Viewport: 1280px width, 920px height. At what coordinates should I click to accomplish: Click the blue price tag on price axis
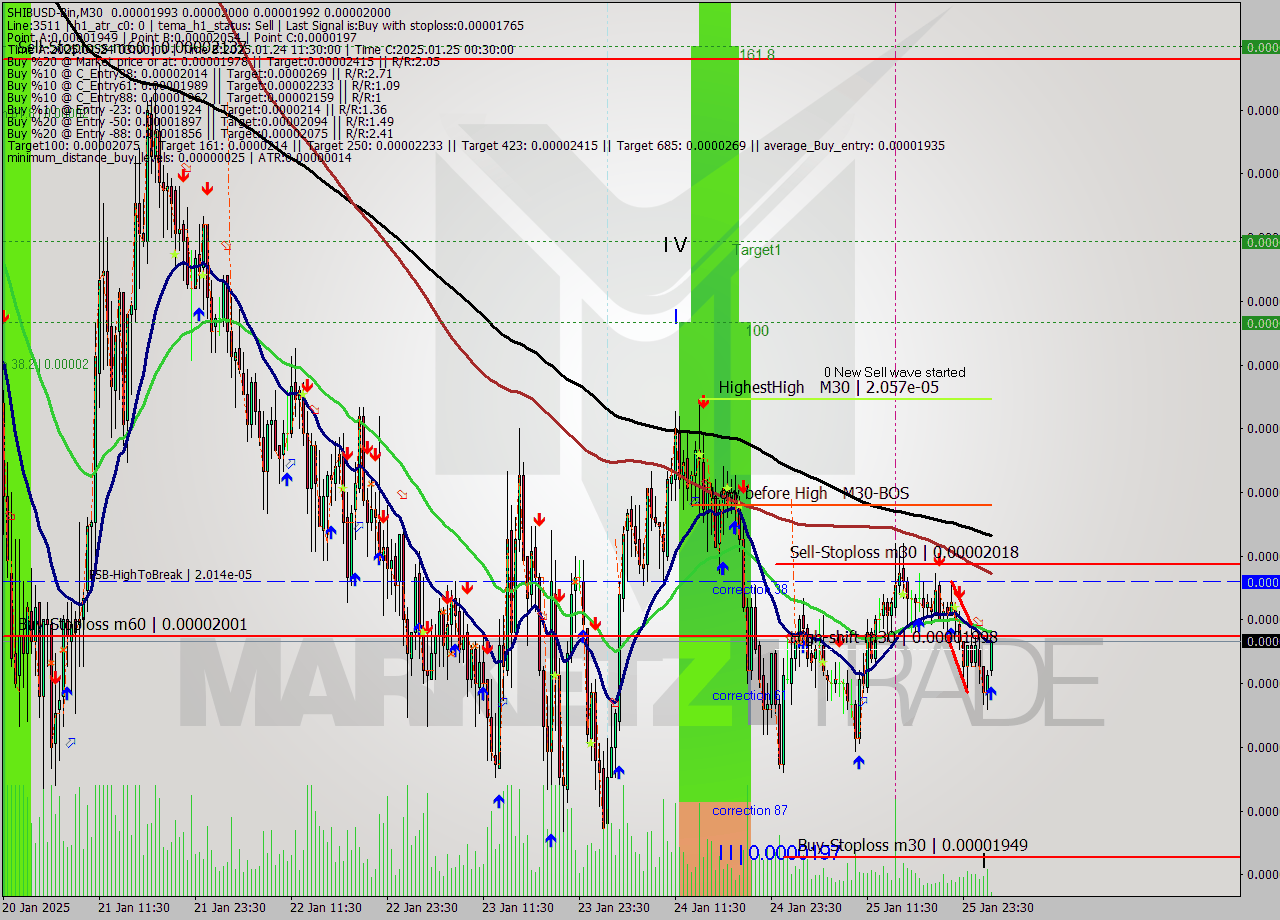pyautogui.click(x=1260, y=582)
